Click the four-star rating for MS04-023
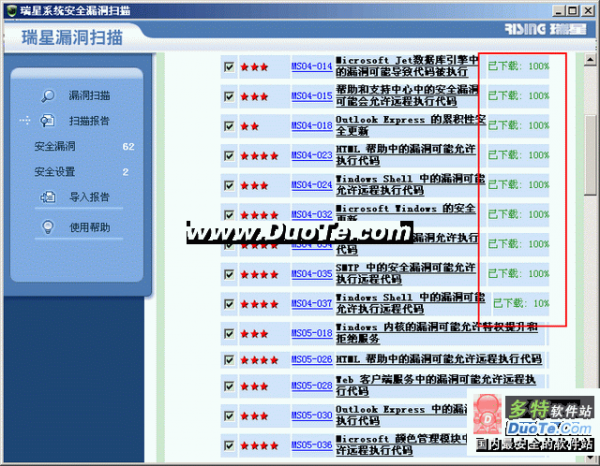The width and height of the screenshot is (600, 466). tap(259, 156)
